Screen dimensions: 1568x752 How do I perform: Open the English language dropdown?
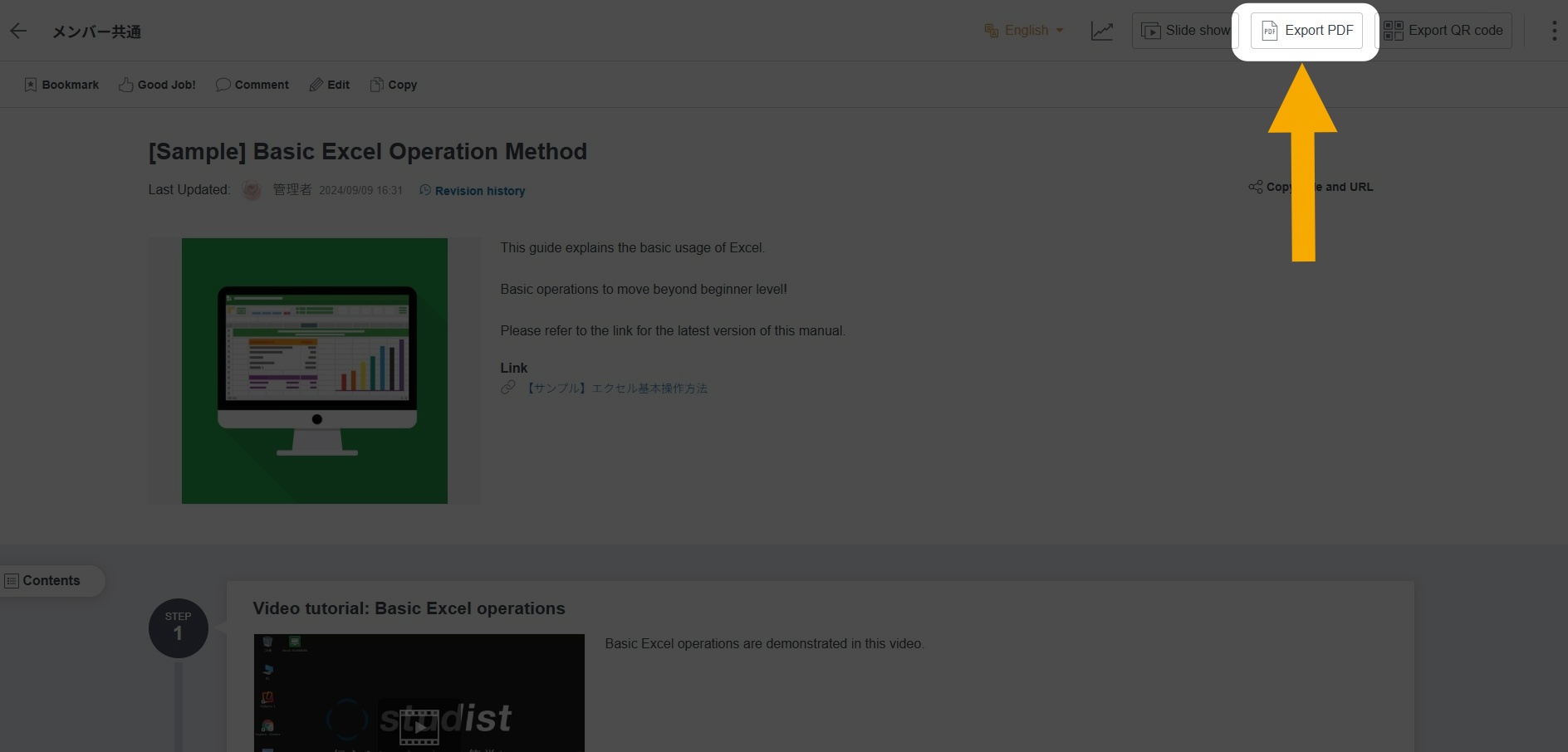coord(1023,31)
